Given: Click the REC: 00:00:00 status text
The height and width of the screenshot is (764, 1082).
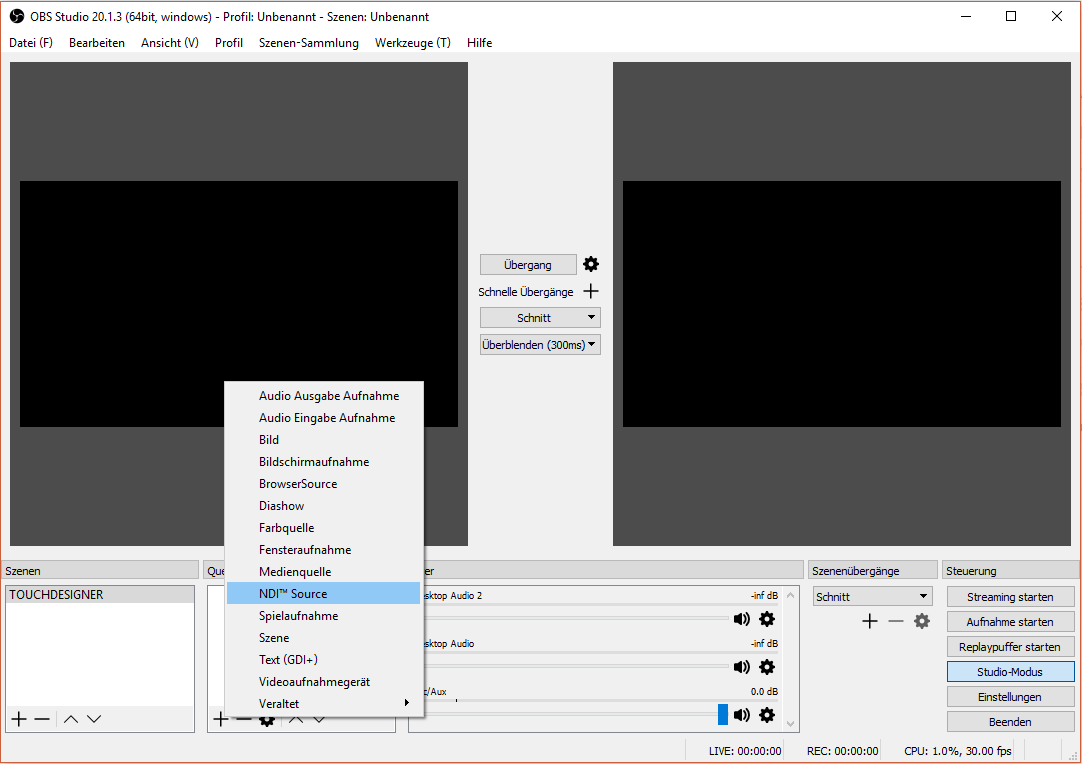Looking at the screenshot, I should [x=843, y=751].
